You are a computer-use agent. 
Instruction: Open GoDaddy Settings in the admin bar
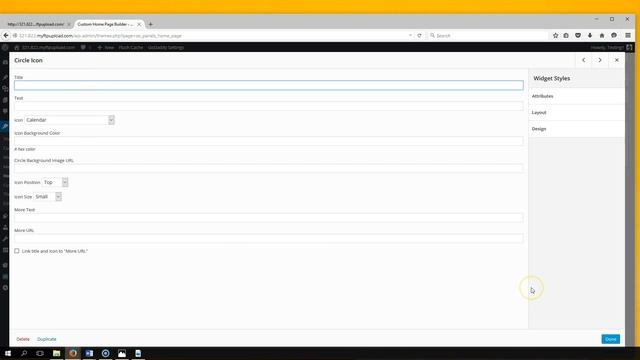click(x=166, y=47)
